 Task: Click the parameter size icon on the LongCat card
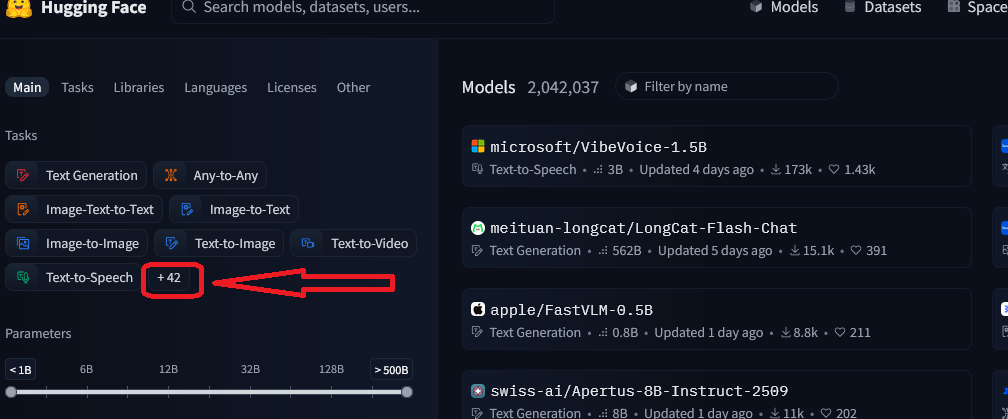click(x=602, y=251)
